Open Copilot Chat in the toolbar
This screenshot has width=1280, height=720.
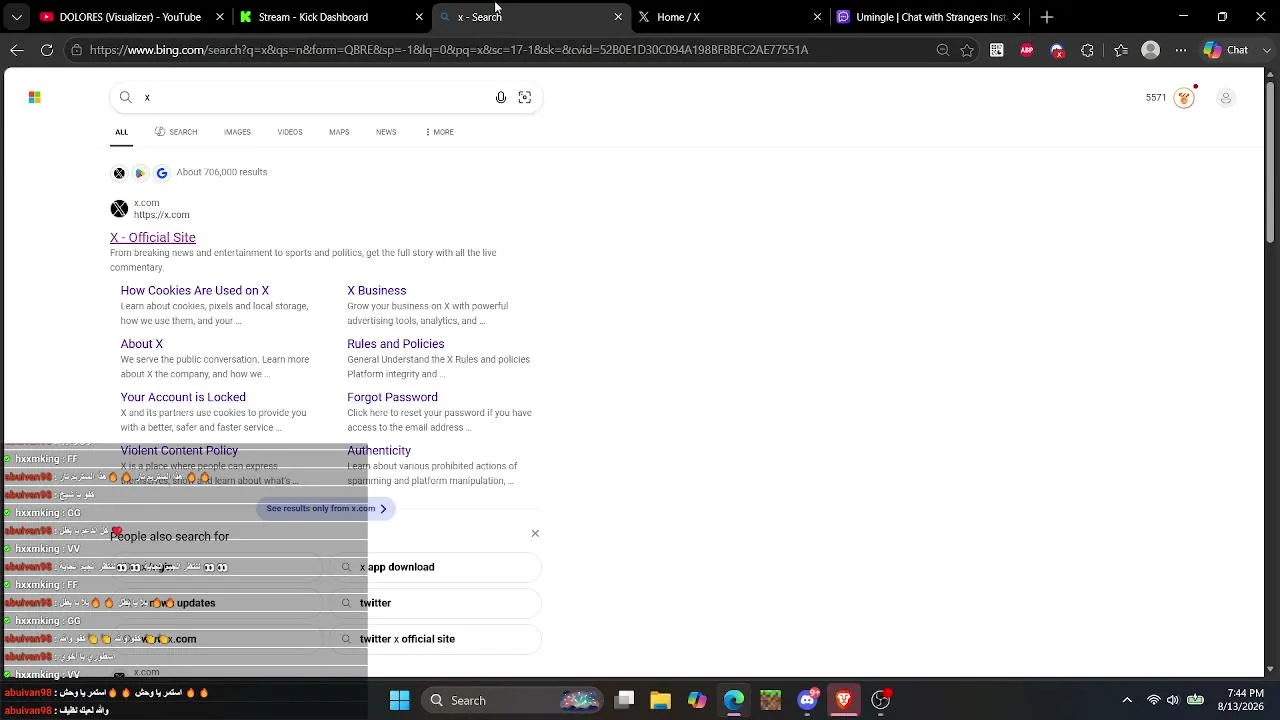[x=1226, y=50]
